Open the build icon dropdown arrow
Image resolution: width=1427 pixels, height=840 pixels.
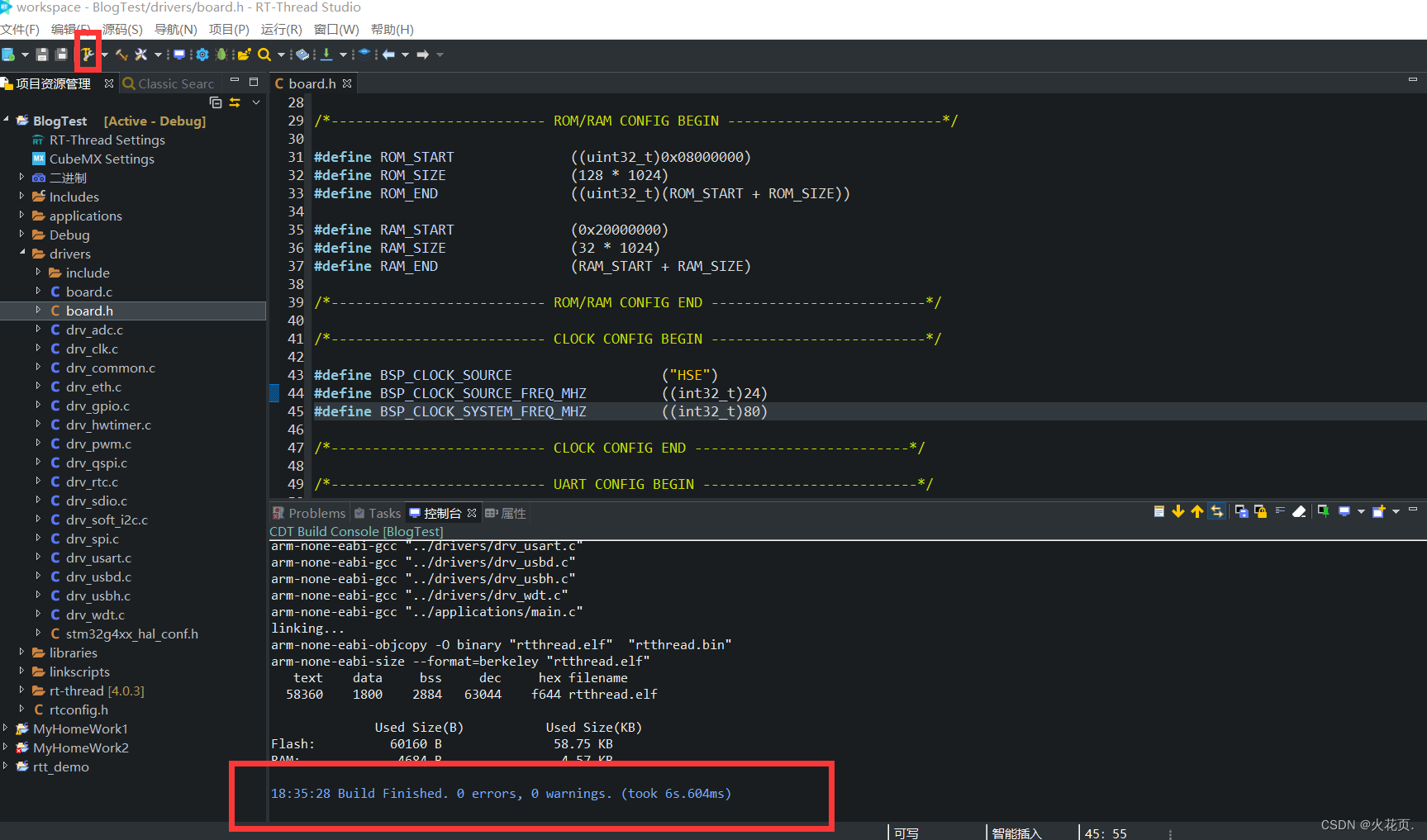click(x=105, y=55)
